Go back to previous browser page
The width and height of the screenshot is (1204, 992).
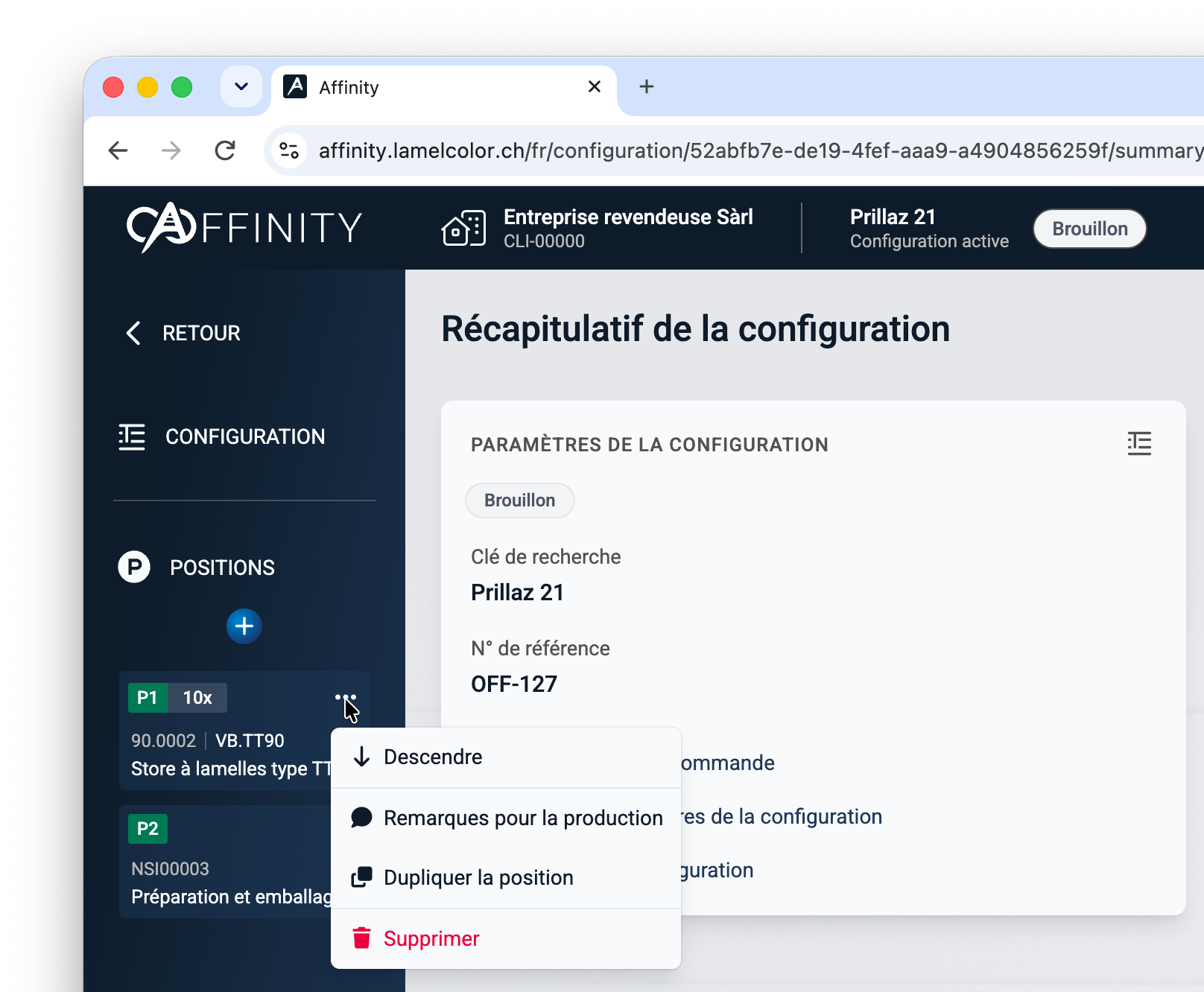point(118,151)
